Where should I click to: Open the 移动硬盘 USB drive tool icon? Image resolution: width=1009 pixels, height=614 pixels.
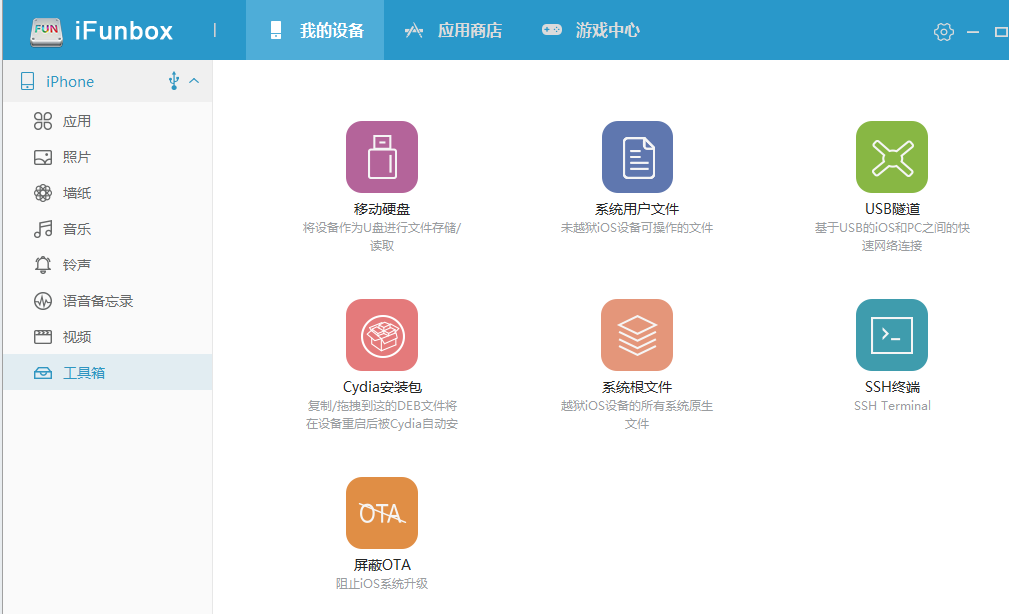[x=382, y=157]
